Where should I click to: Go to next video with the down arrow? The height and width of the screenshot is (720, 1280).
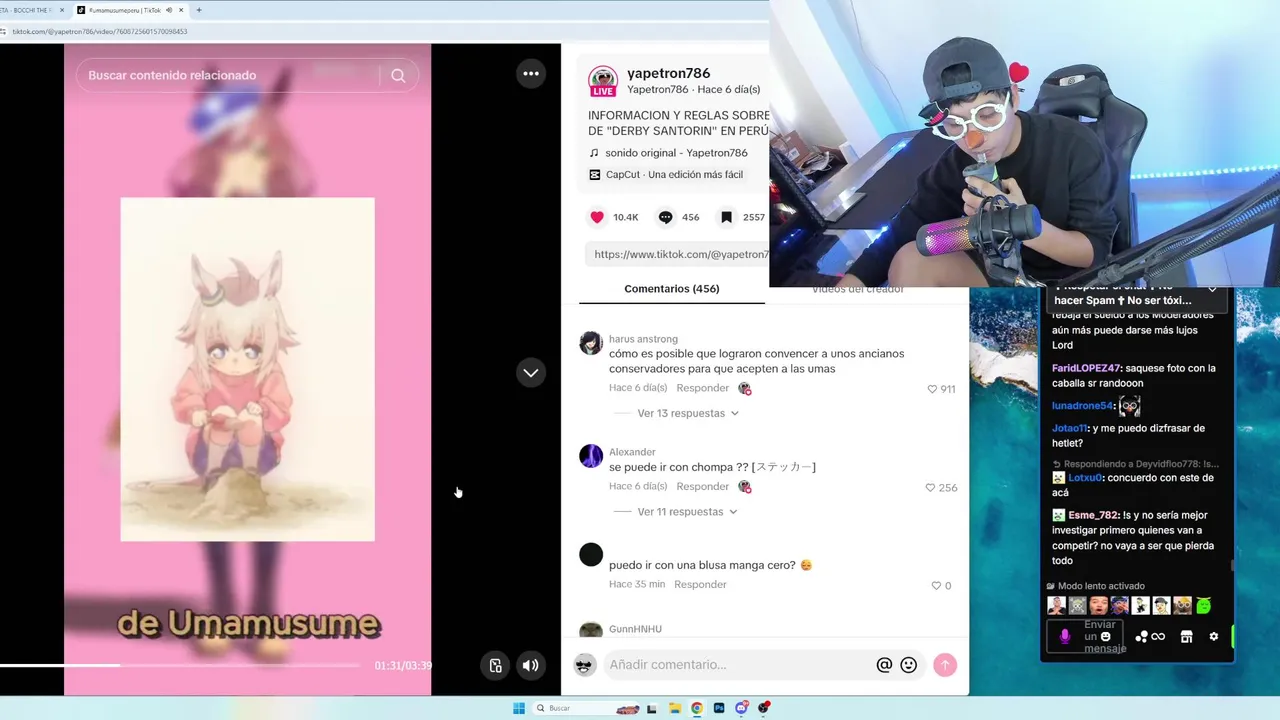point(531,372)
